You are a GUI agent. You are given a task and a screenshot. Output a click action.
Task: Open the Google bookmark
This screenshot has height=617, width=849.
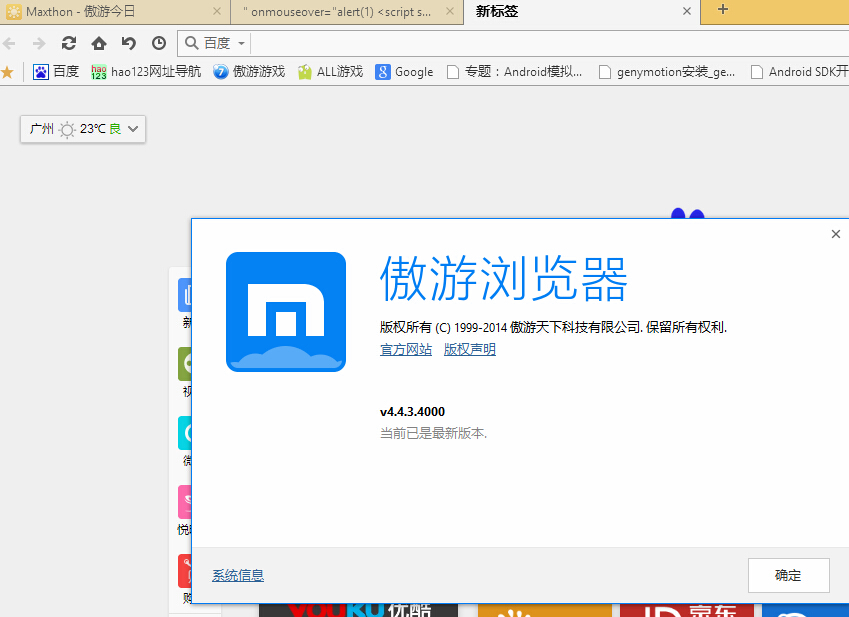click(x=404, y=71)
